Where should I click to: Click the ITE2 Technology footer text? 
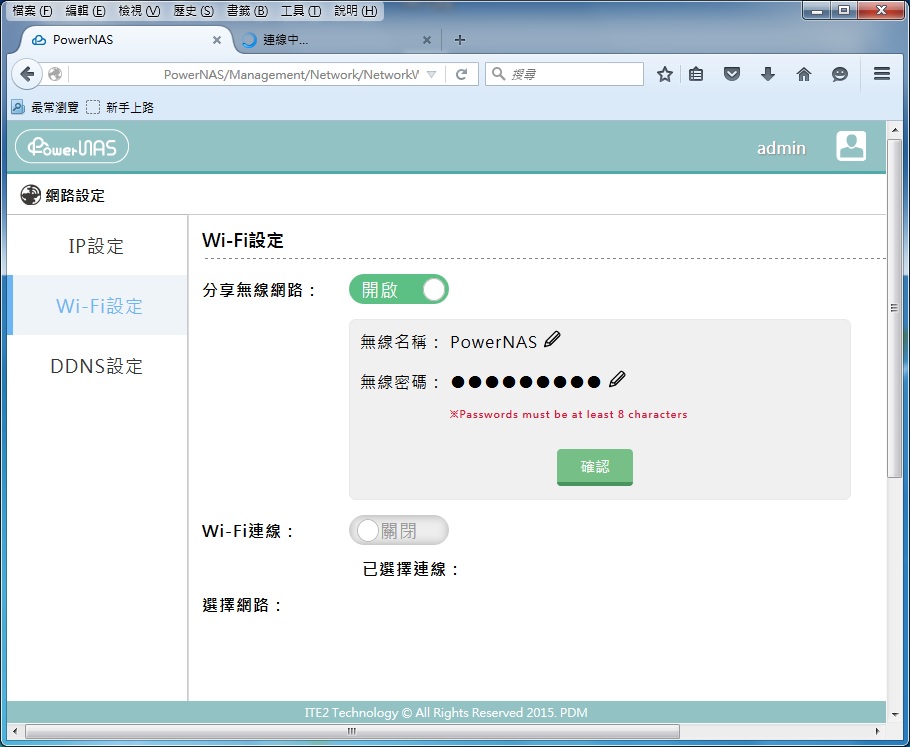point(446,712)
